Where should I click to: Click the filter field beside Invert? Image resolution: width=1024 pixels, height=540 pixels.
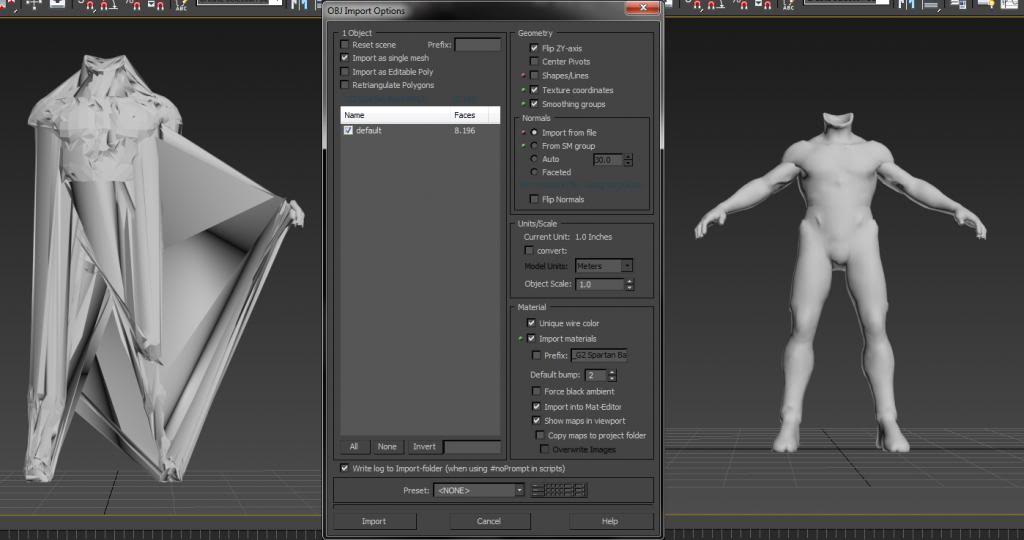pyautogui.click(x=472, y=447)
